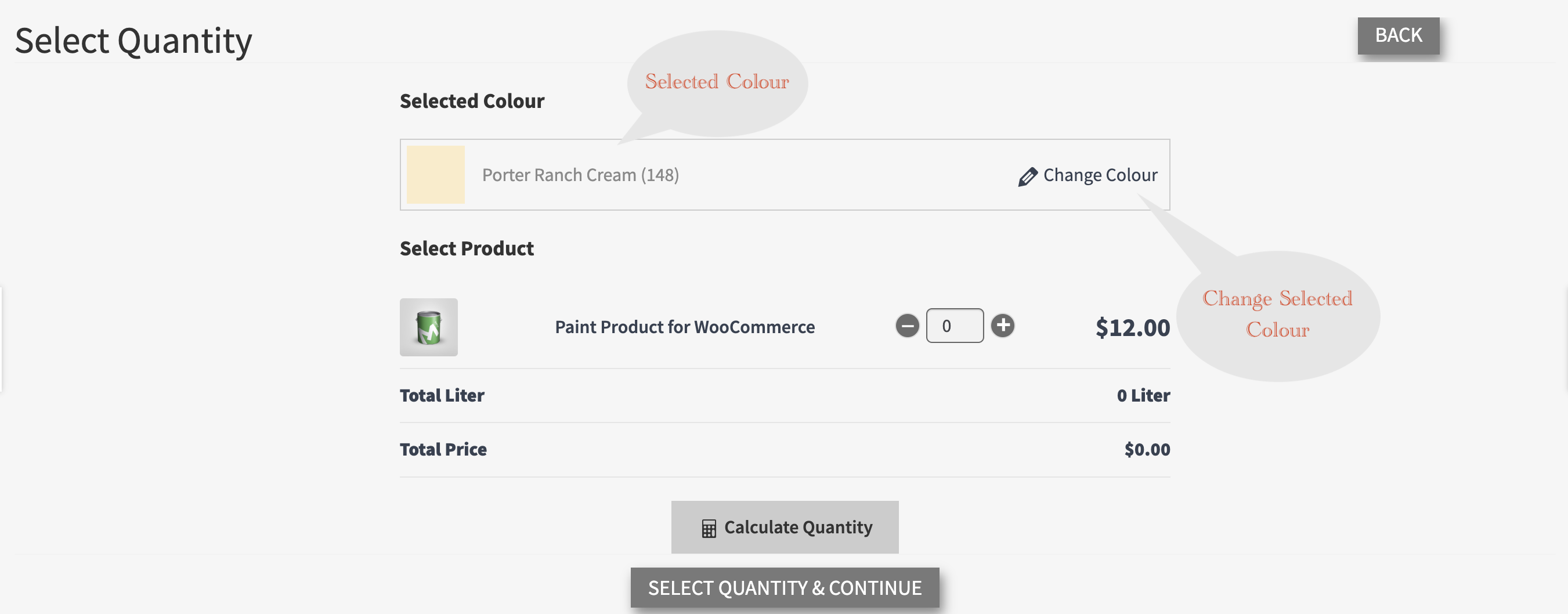This screenshot has width=1568, height=614.
Task: Click the Porter Ranch Cream (148) colour name
Action: (x=580, y=175)
